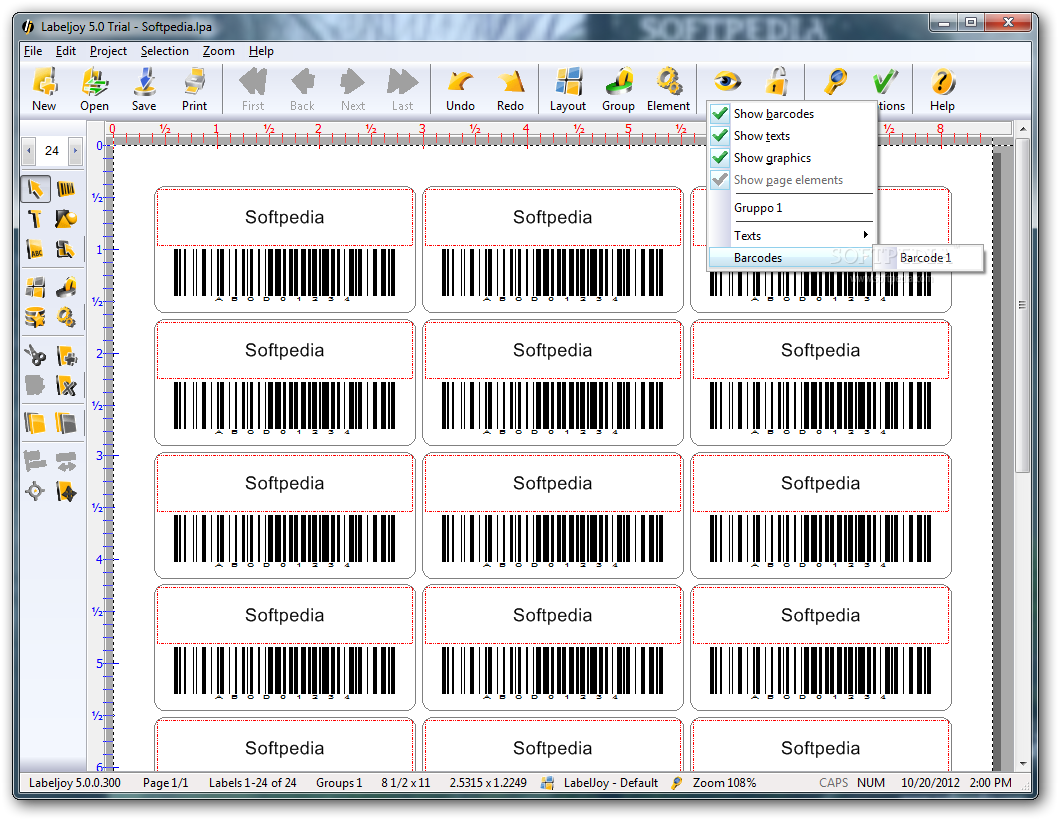Select the arrow pointer tool
This screenshot has height=820, width=1059.
point(35,189)
